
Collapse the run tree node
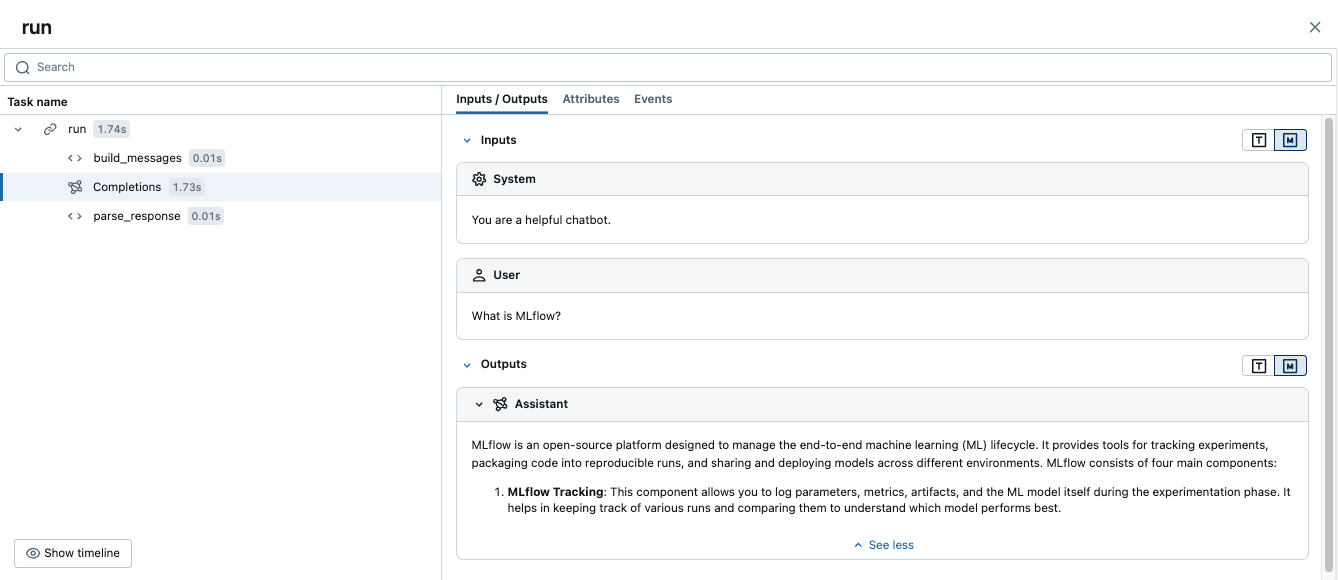tap(18, 129)
